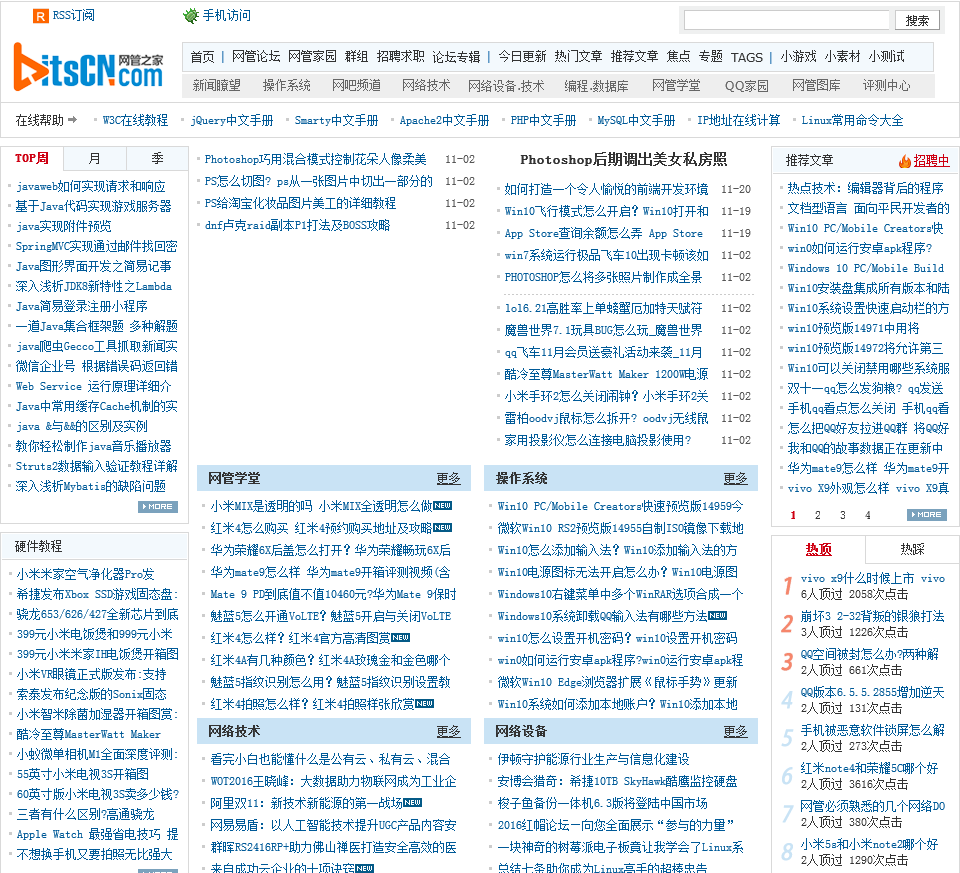Select the 网吧频道 category tab
The height and width of the screenshot is (873, 960).
click(356, 86)
